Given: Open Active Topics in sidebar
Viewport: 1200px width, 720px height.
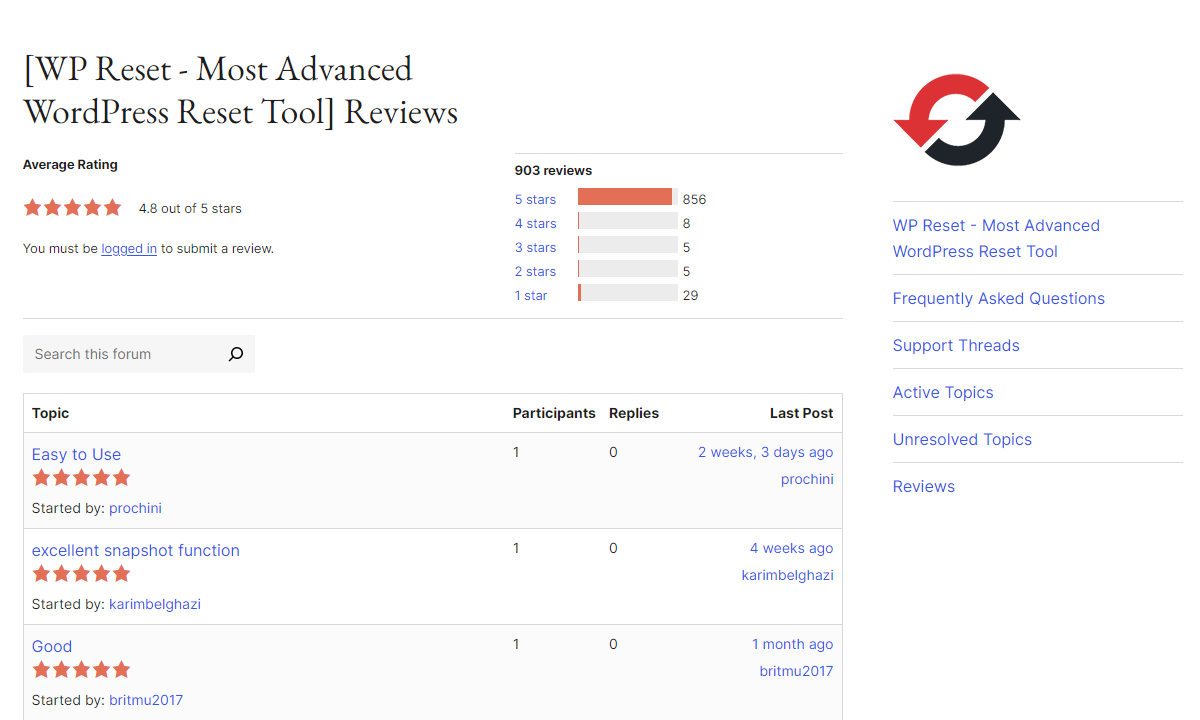Looking at the screenshot, I should tap(943, 392).
